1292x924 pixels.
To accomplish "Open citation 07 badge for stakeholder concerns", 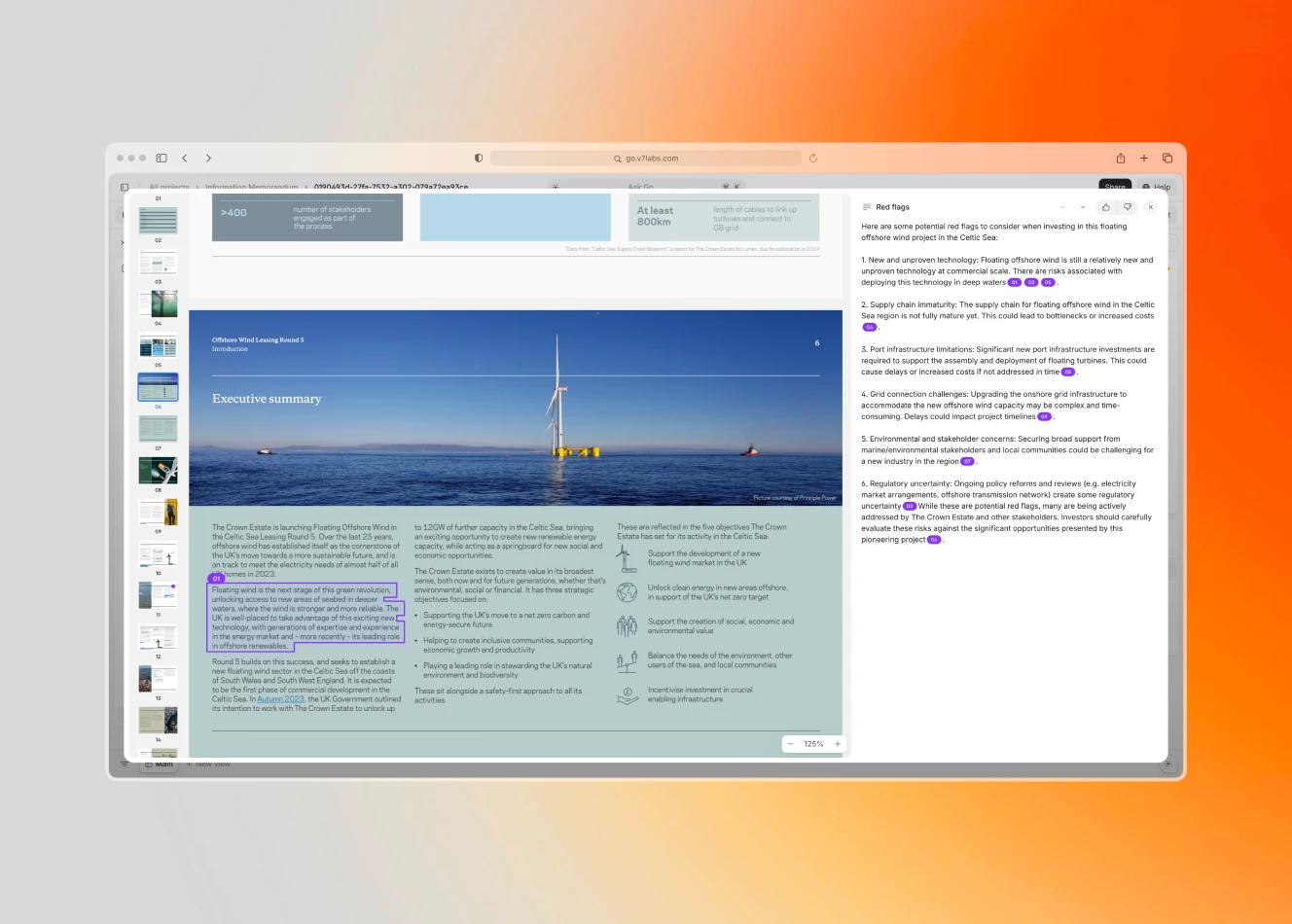I will (967, 462).
